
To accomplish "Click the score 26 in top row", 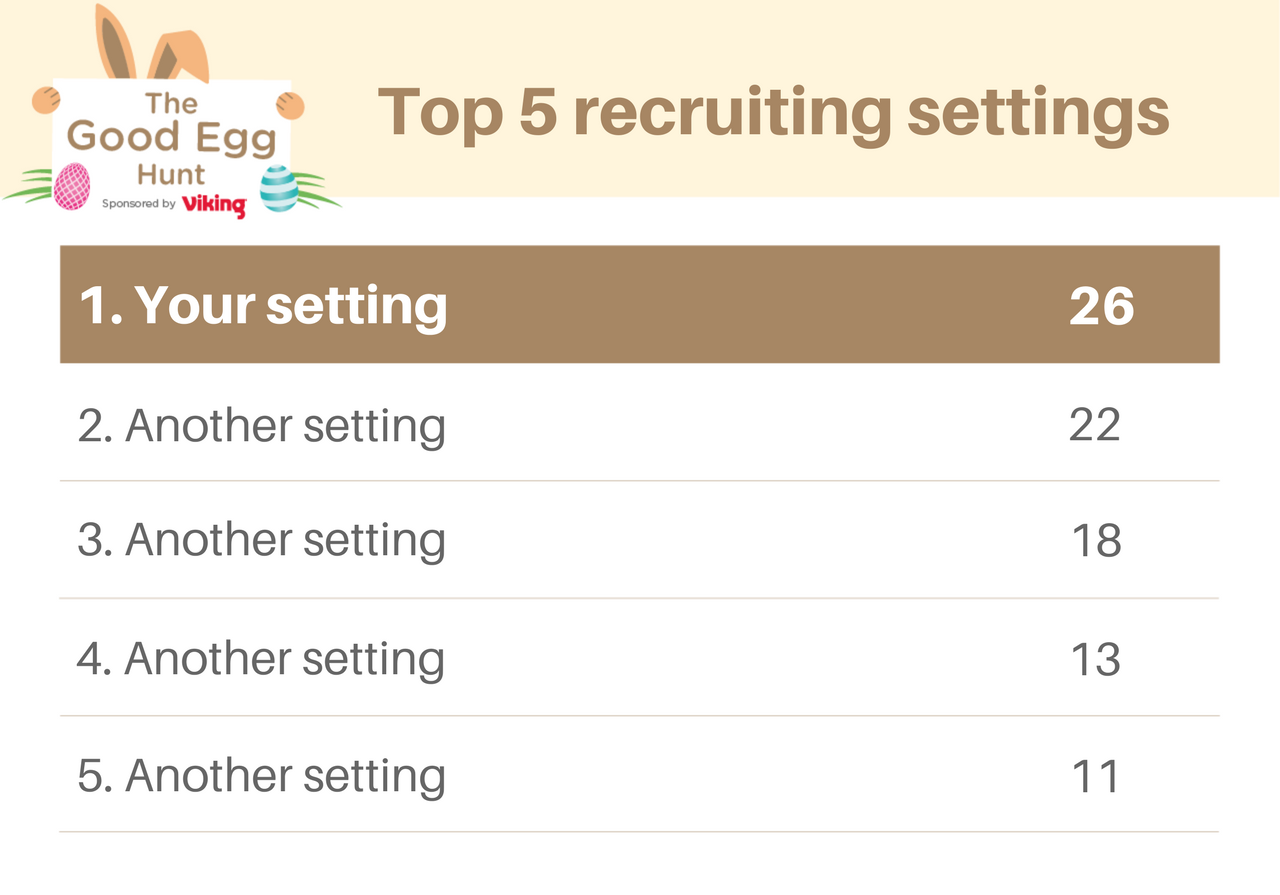I will 1101,305.
